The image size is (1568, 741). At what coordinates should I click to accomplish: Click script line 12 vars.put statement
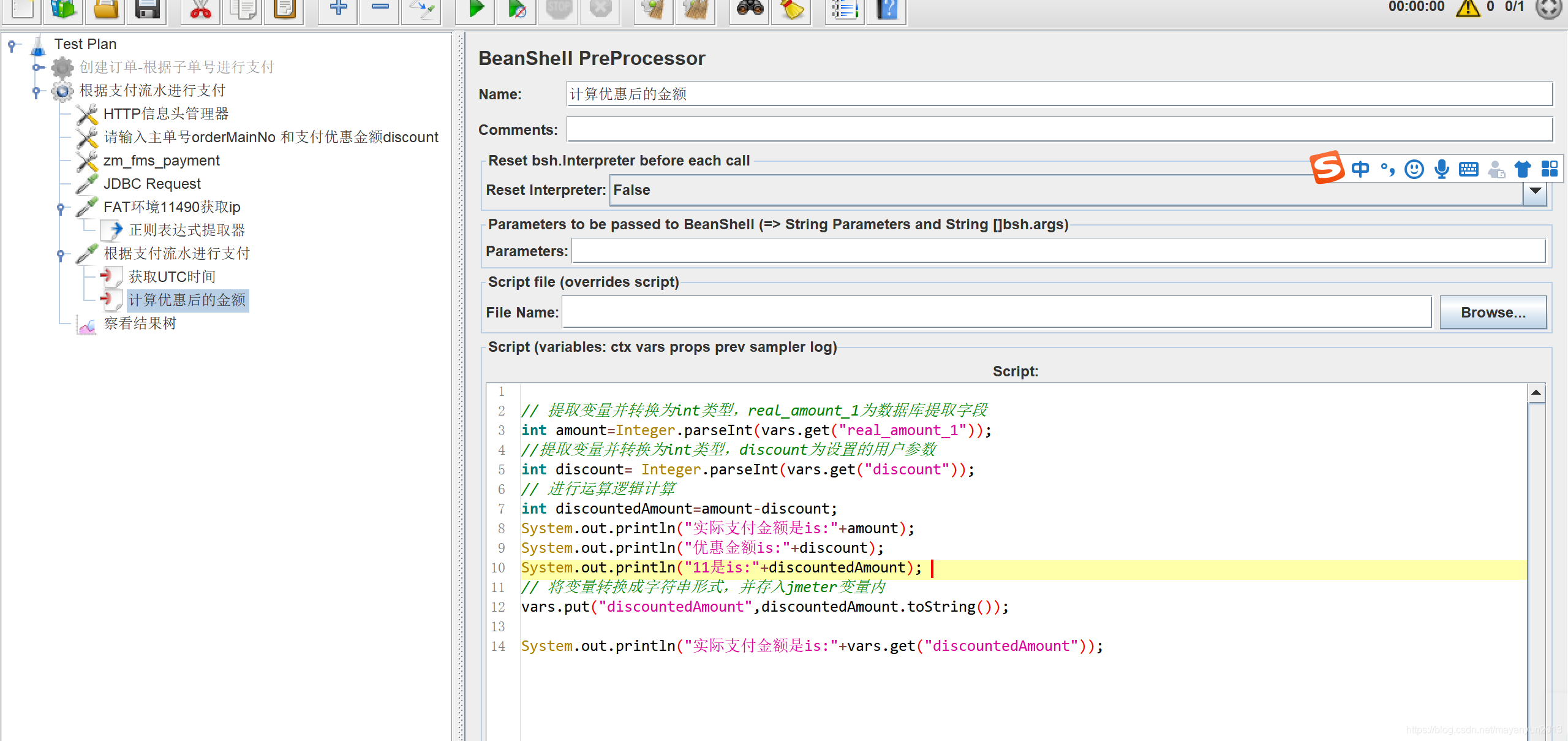click(x=764, y=607)
